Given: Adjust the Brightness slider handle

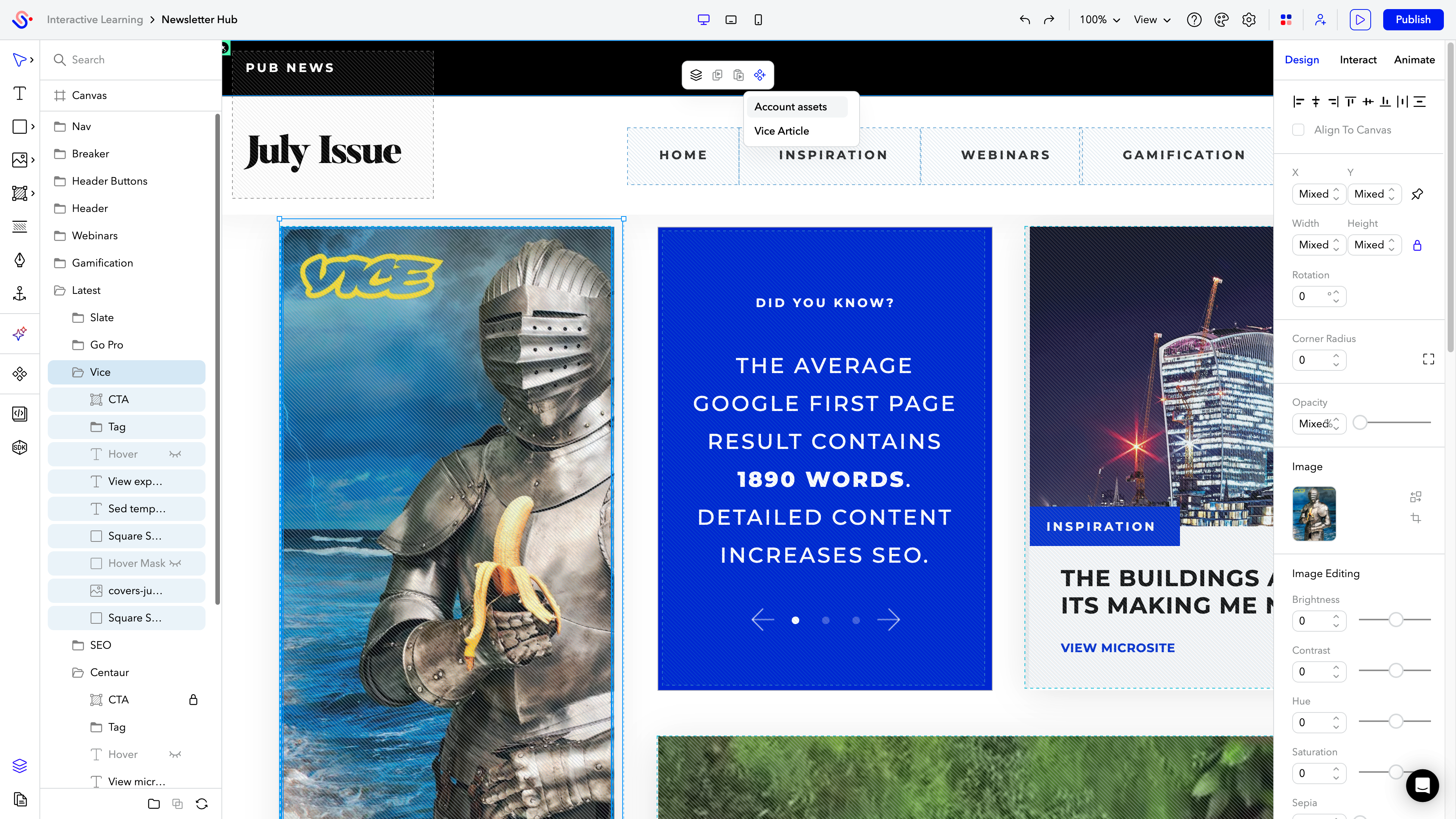Looking at the screenshot, I should 1395,620.
